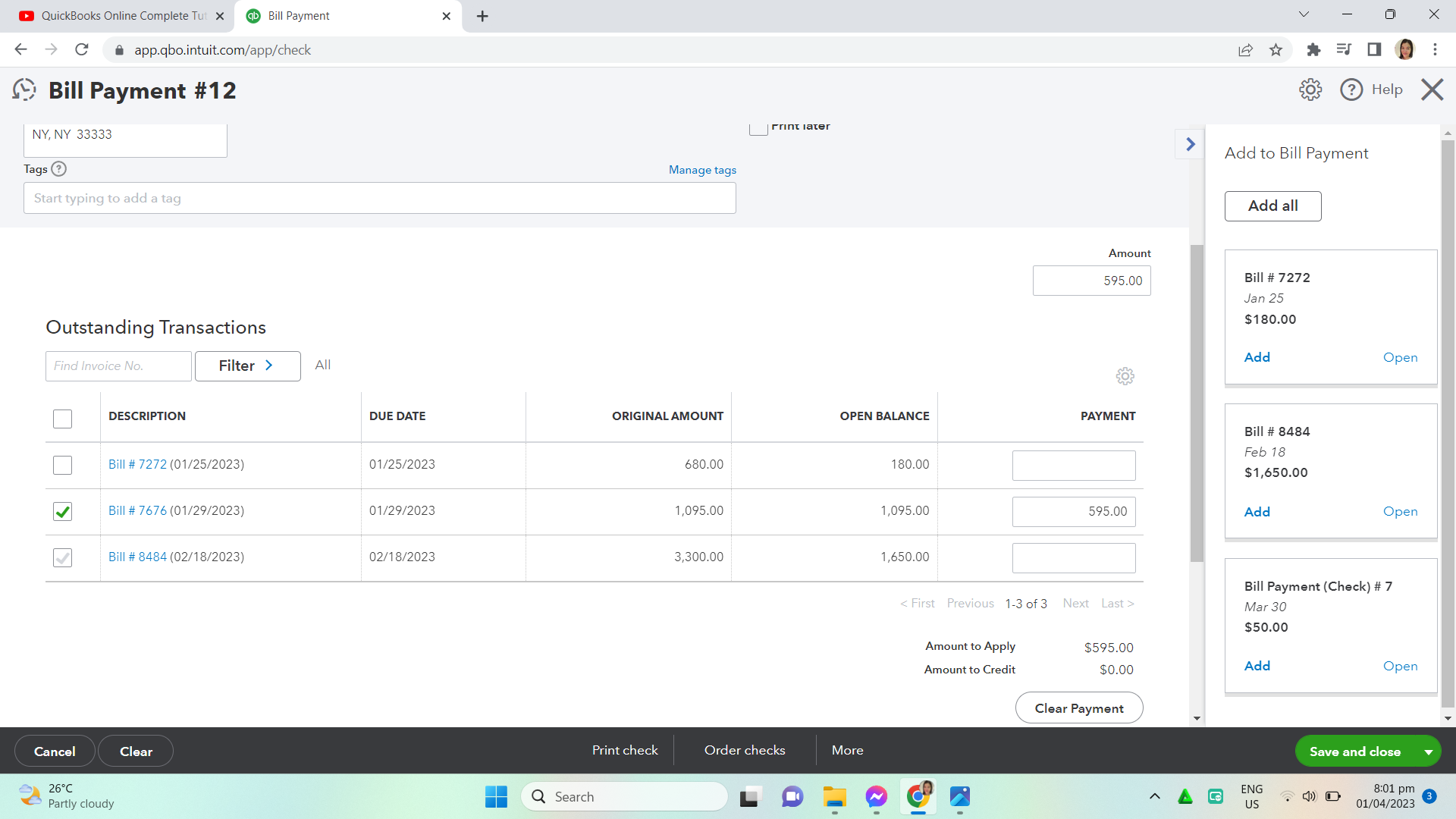Add Bill Payment (Check) # 7
The image size is (1456, 819).
click(1257, 666)
